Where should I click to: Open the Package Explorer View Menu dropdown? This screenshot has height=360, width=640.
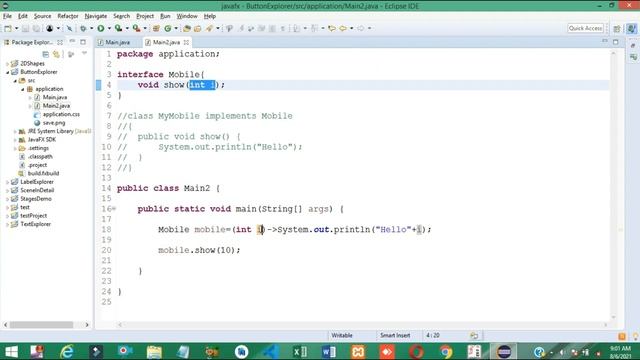click(x=84, y=53)
